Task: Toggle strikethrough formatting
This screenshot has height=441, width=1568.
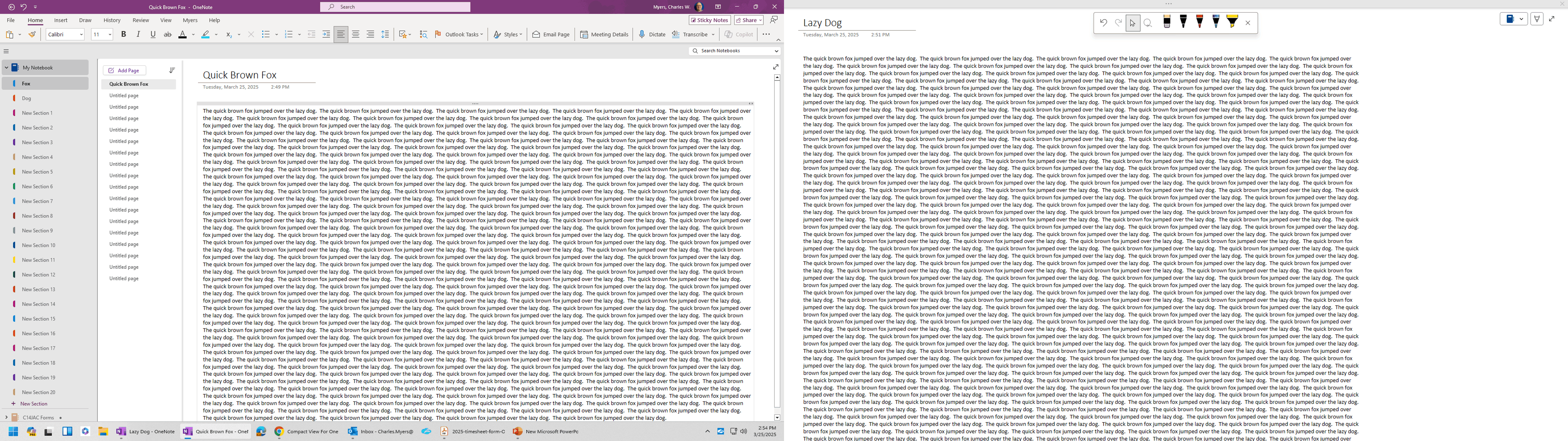Action: coord(168,35)
